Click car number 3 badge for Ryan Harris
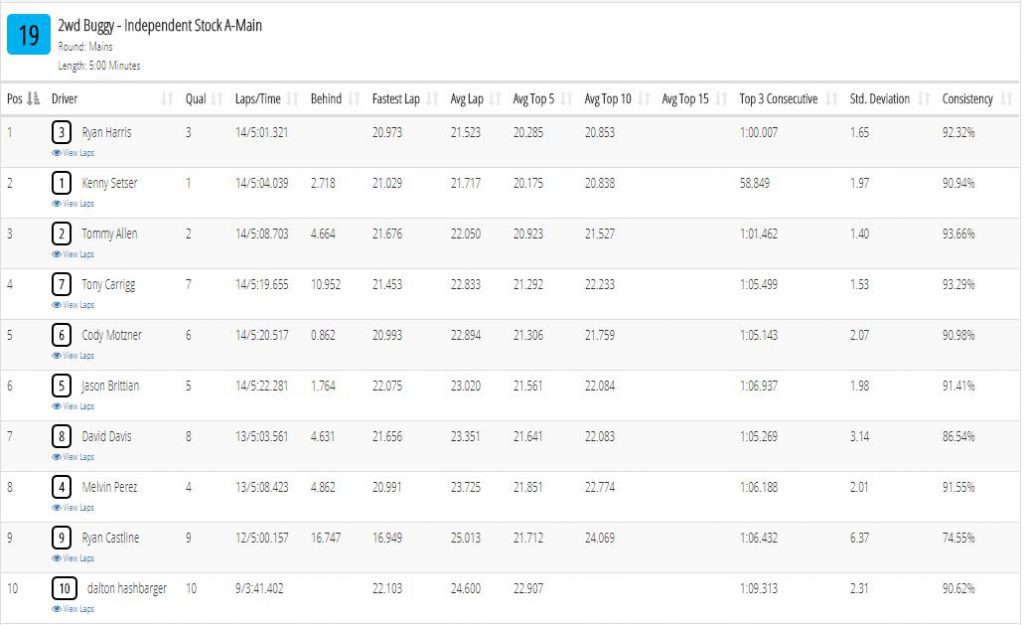1024x625 pixels. point(61,133)
